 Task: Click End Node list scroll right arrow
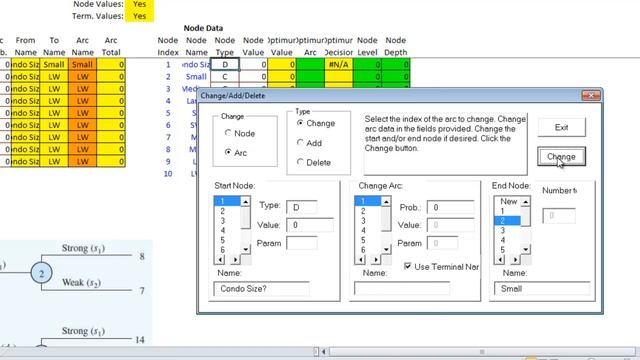click(x=516, y=260)
